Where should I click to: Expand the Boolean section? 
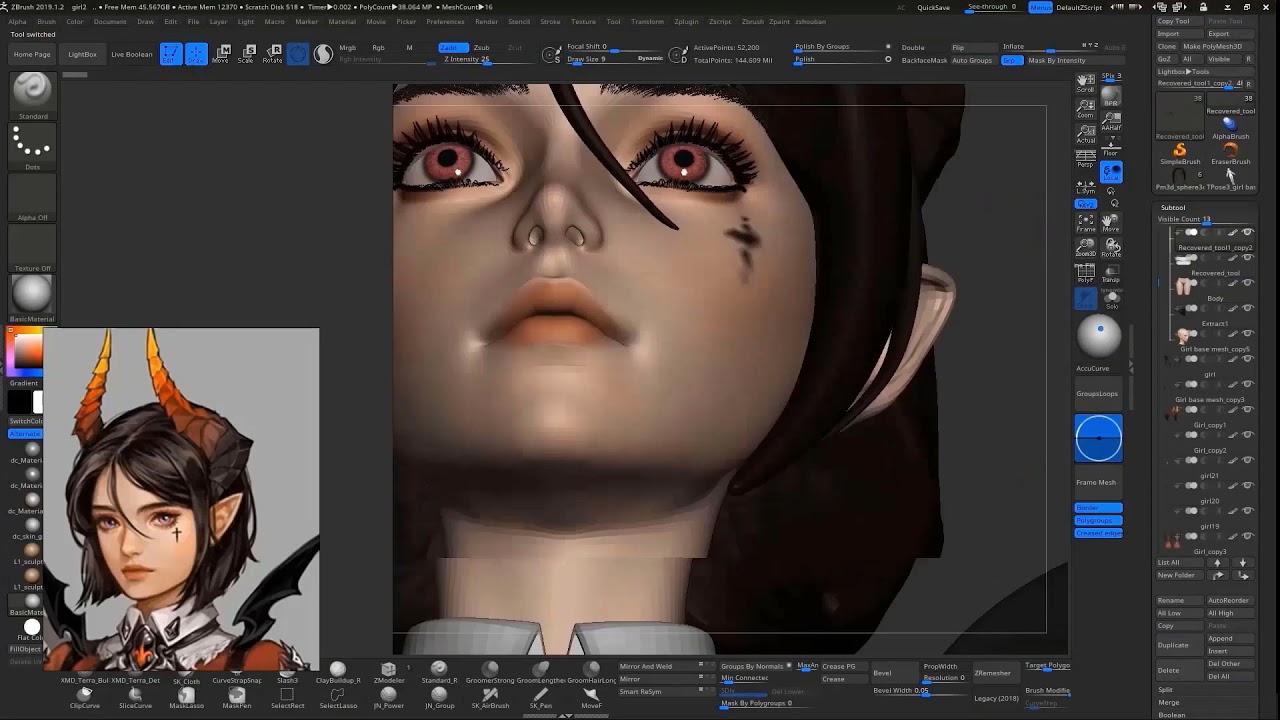pyautogui.click(x=1172, y=715)
